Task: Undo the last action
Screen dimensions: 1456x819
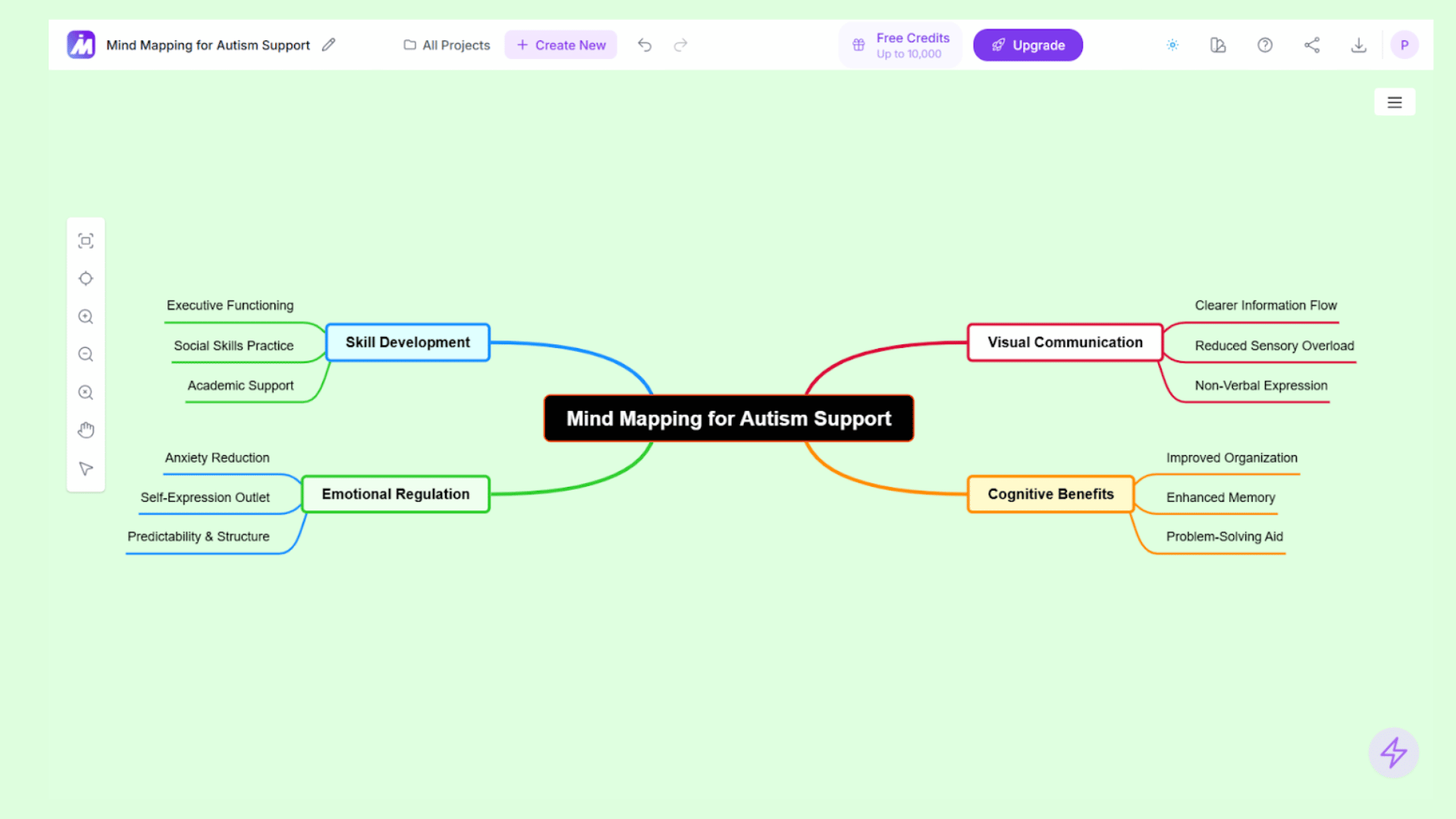Action: tap(645, 45)
